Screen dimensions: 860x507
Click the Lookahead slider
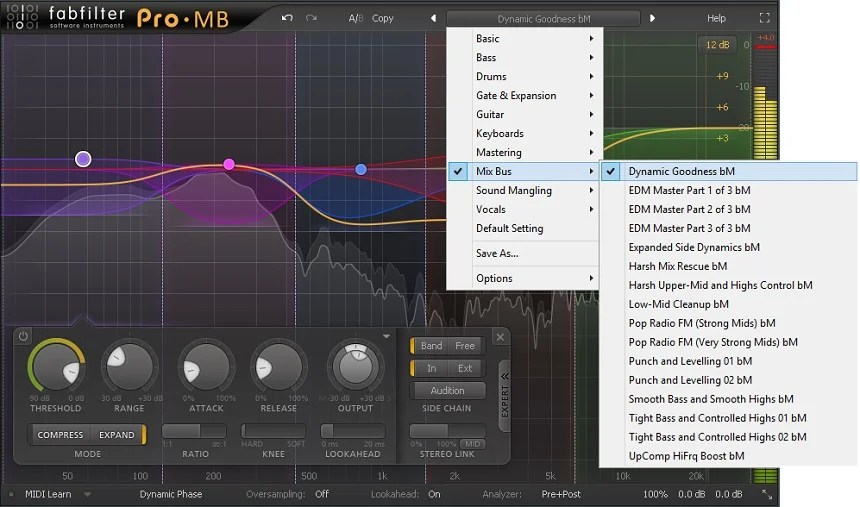coord(353,431)
